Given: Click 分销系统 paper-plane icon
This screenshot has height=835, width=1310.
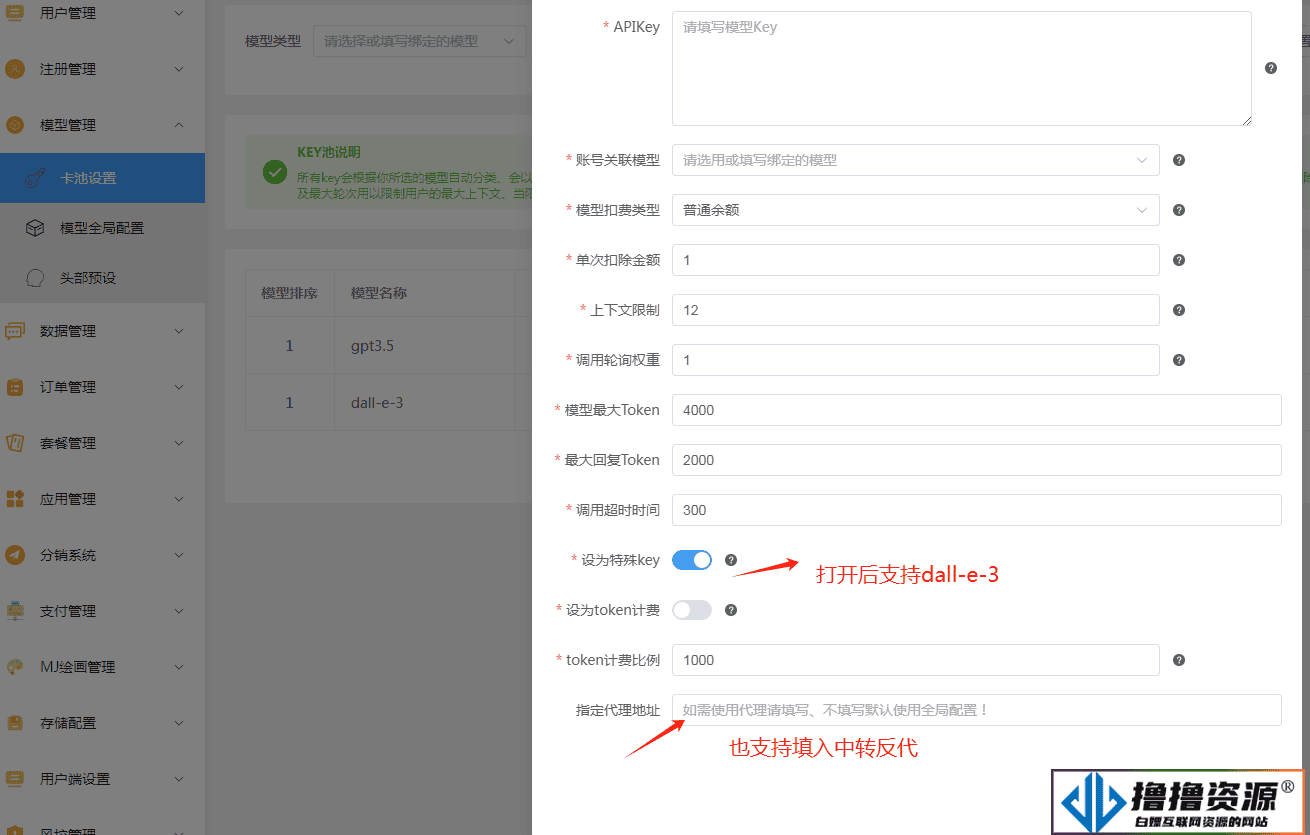Looking at the screenshot, I should point(14,555).
